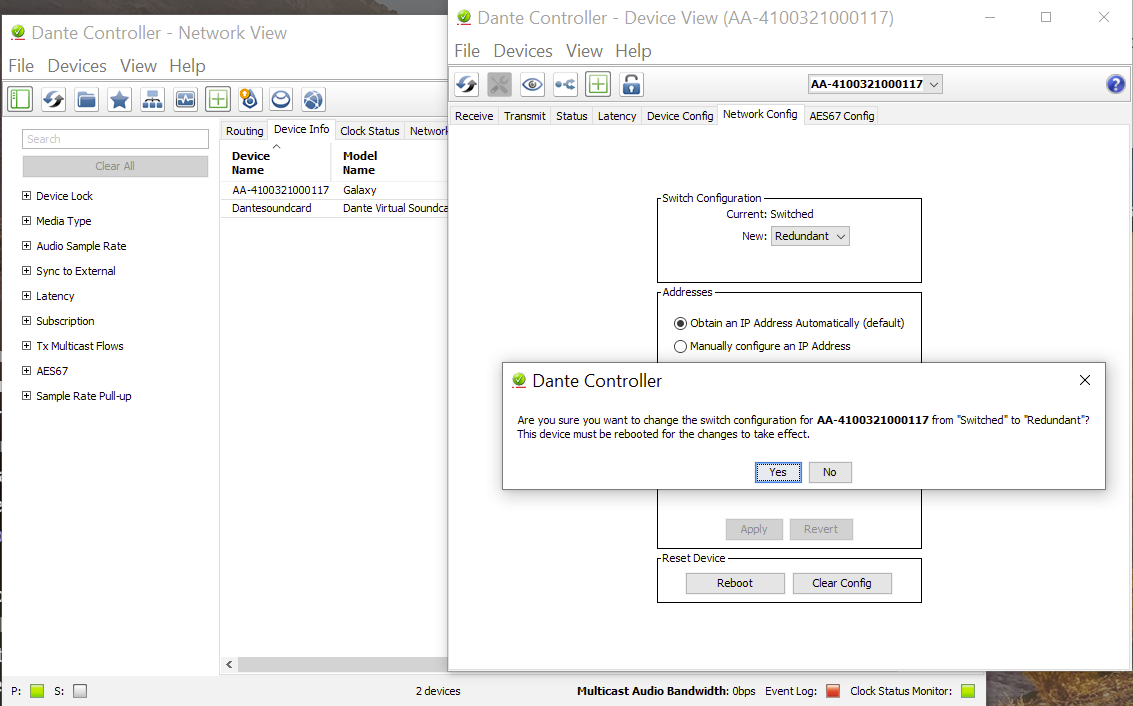Click the star favorites icon in Network View toolbar
The height and width of the screenshot is (706, 1133).
119,99
